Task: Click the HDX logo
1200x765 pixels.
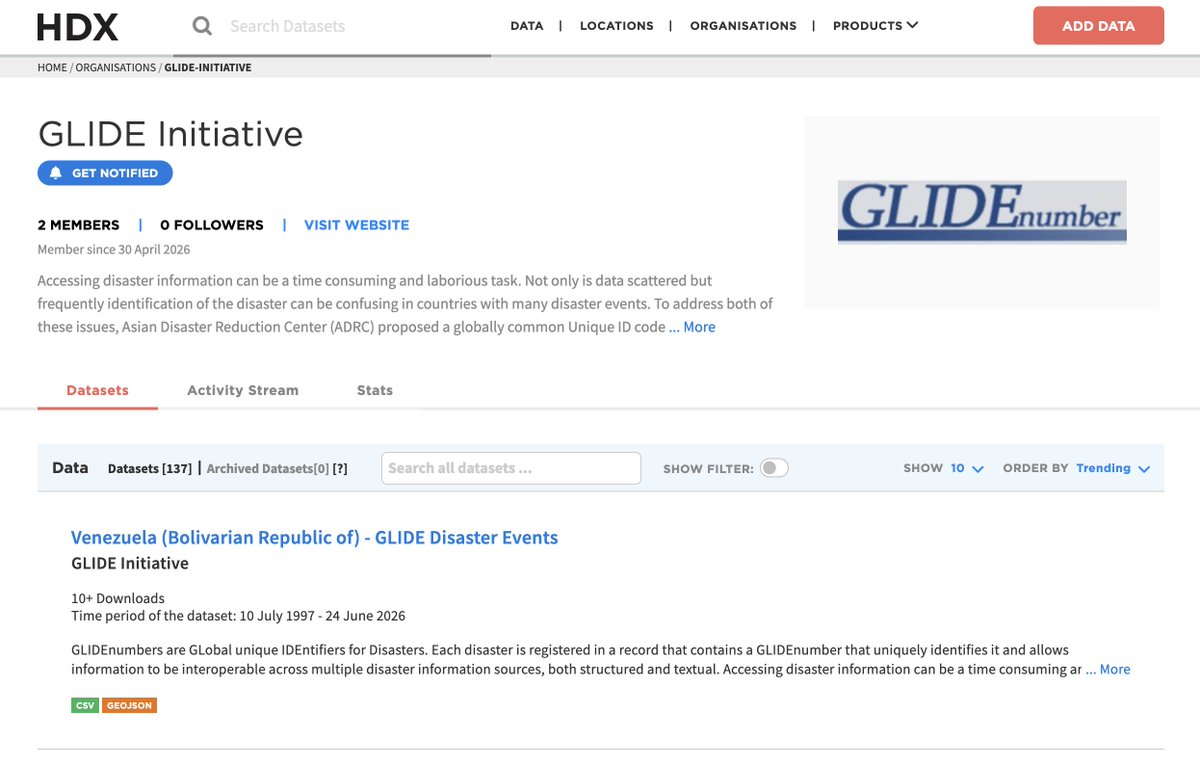Action: pos(78,27)
